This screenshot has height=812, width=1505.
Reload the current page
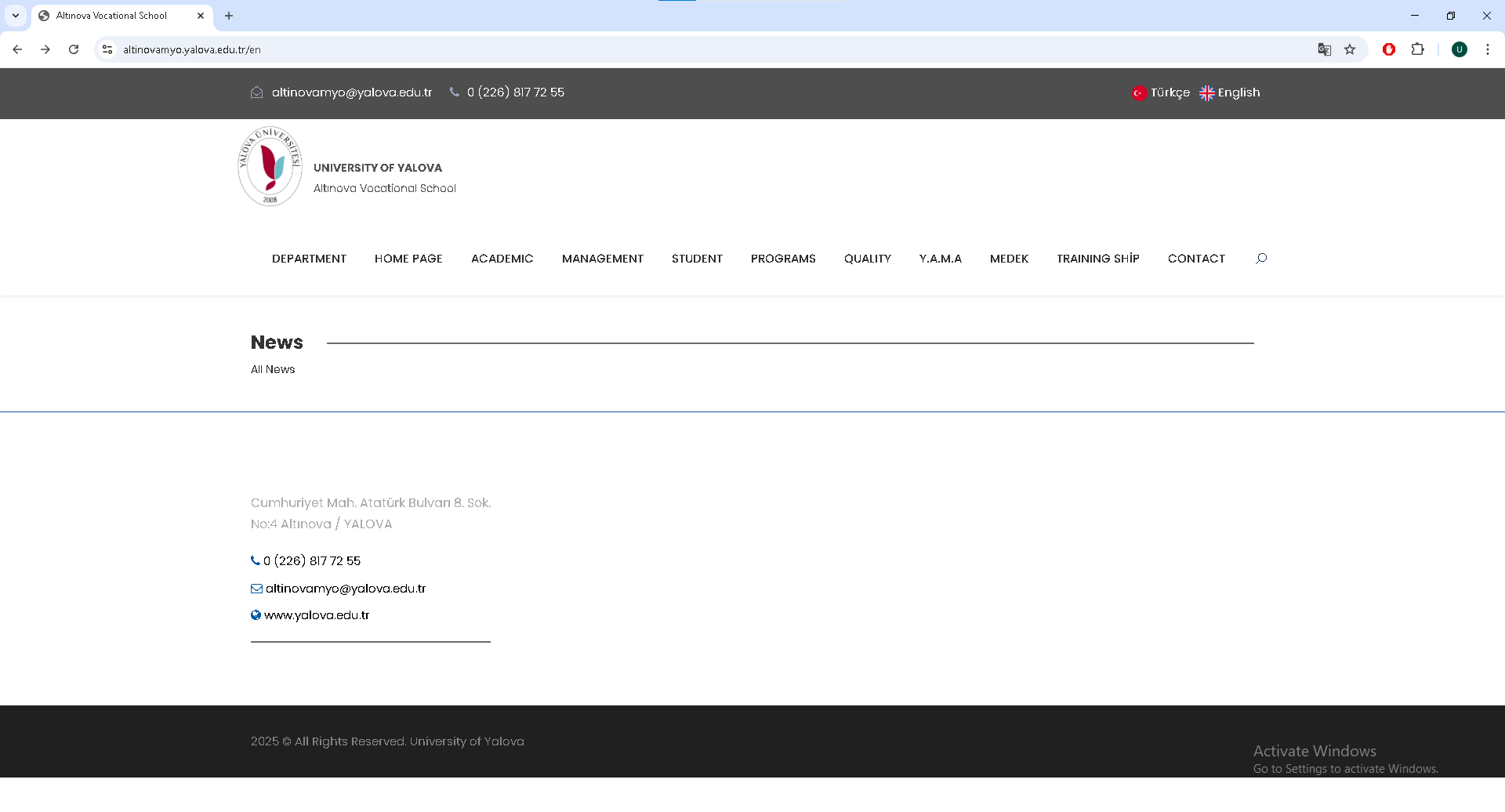pos(74,49)
